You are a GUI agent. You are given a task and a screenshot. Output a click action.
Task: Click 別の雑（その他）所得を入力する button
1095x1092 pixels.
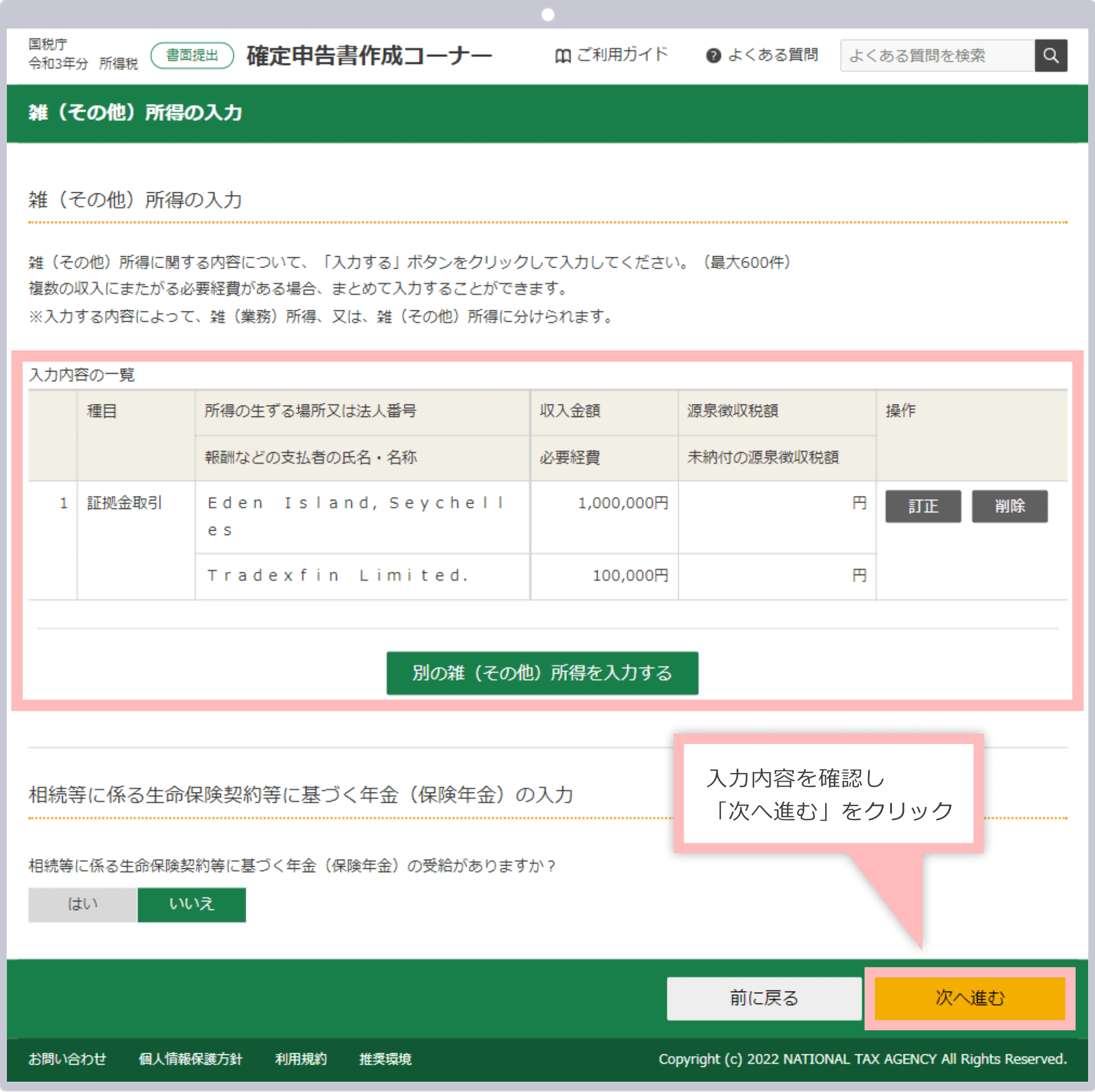point(542,673)
